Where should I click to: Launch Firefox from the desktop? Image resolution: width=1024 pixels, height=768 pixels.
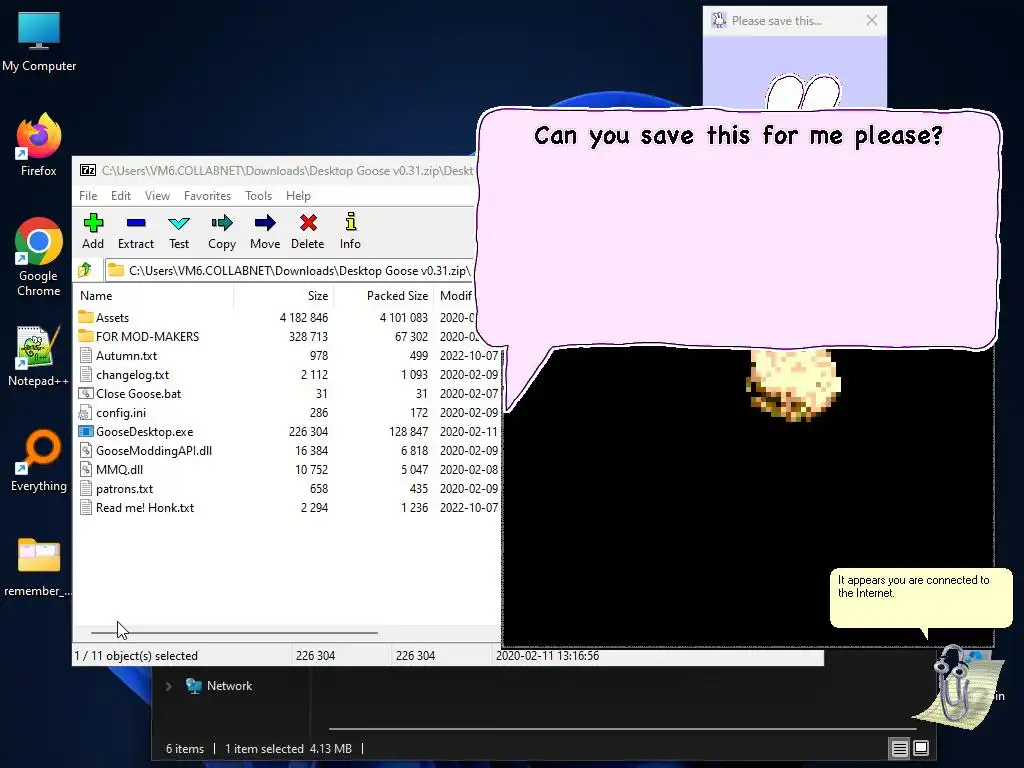click(39, 145)
